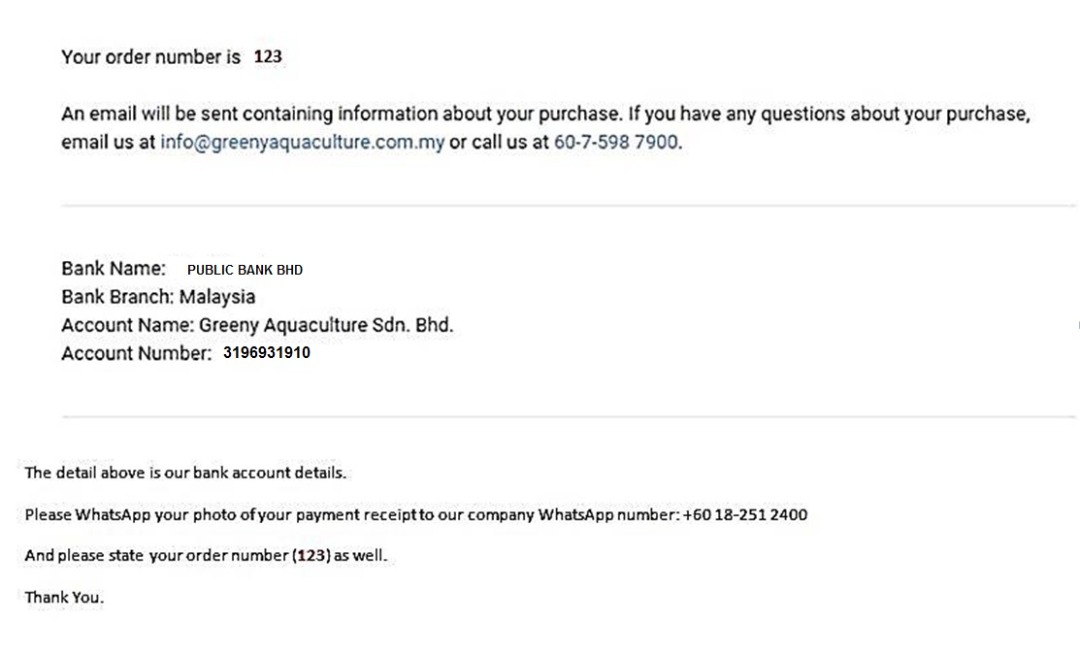Click the 60-7-598 7900 phone link
The image size is (1080, 653).
pos(616,143)
